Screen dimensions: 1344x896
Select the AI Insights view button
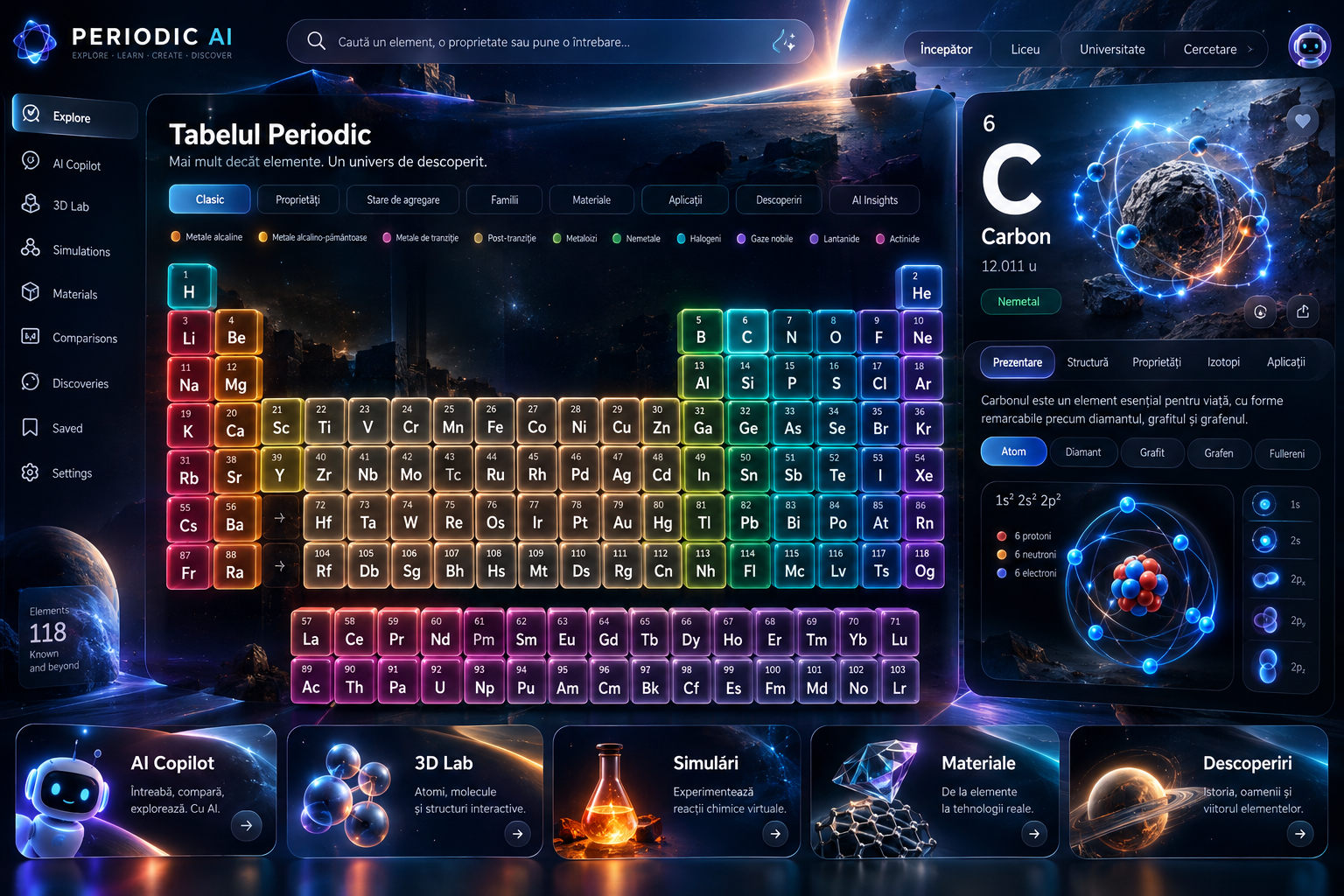875,199
